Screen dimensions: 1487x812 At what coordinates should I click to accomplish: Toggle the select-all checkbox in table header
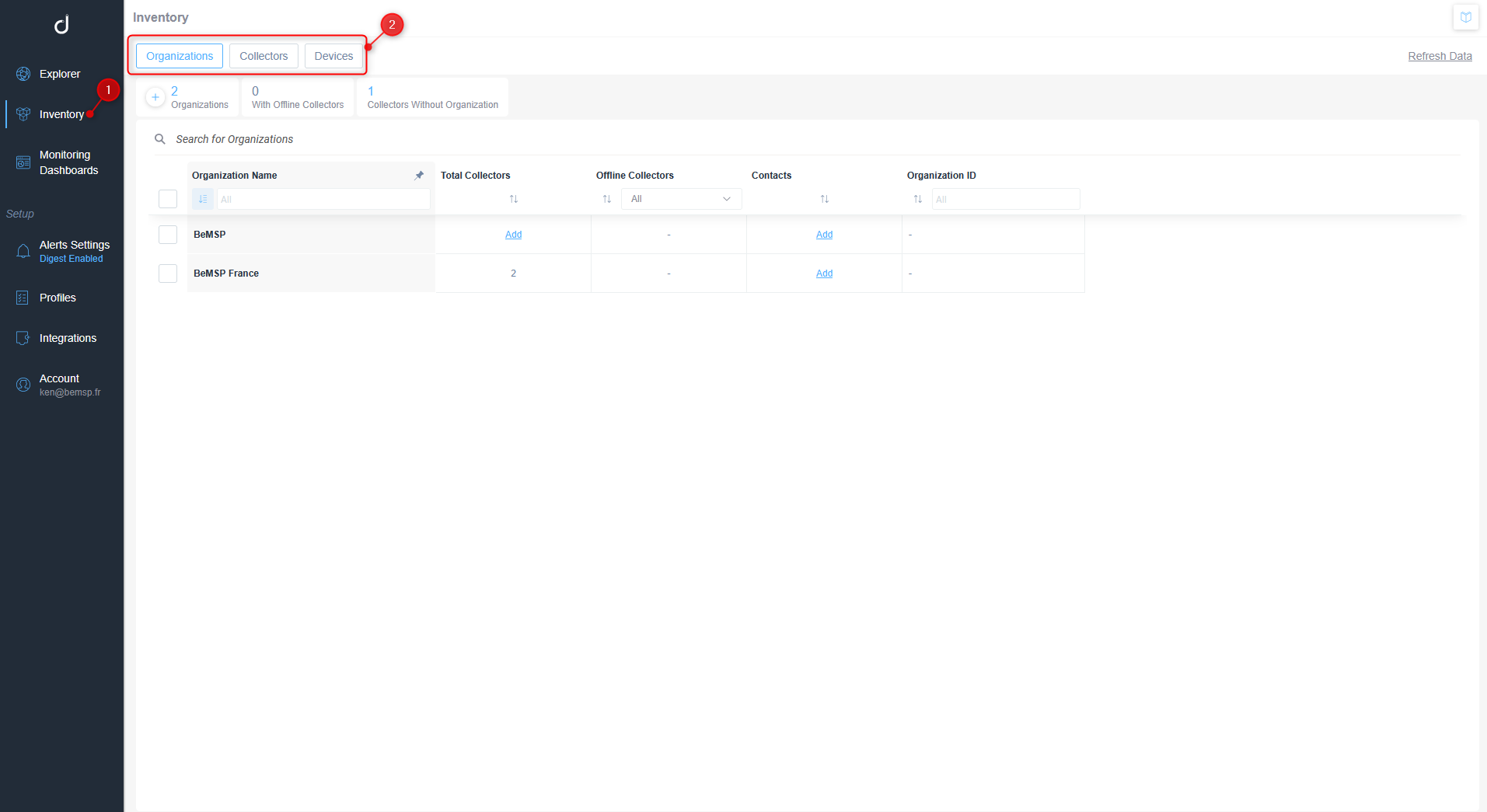[168, 199]
